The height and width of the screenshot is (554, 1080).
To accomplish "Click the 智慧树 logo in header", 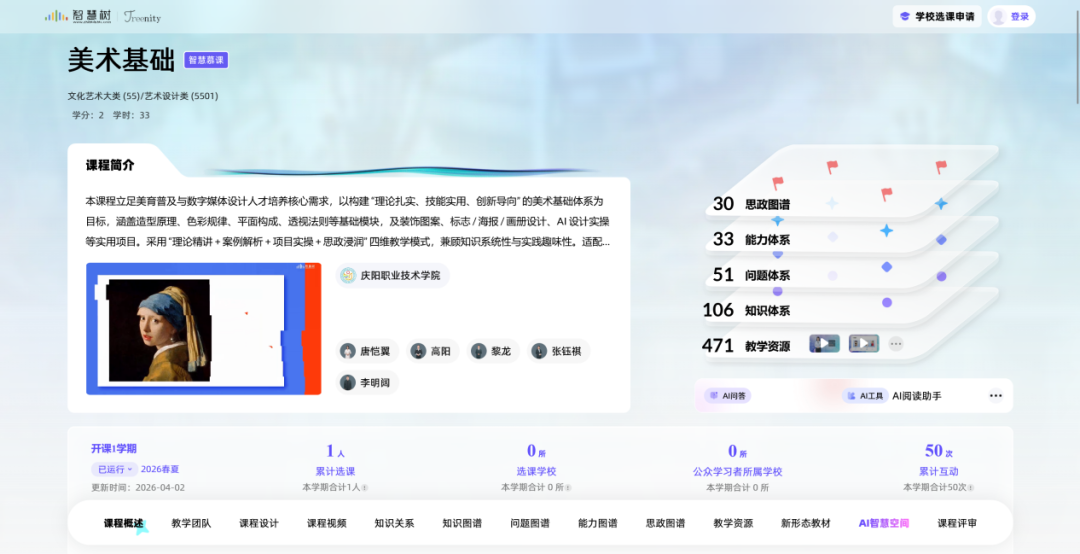I will pyautogui.click(x=77, y=16).
